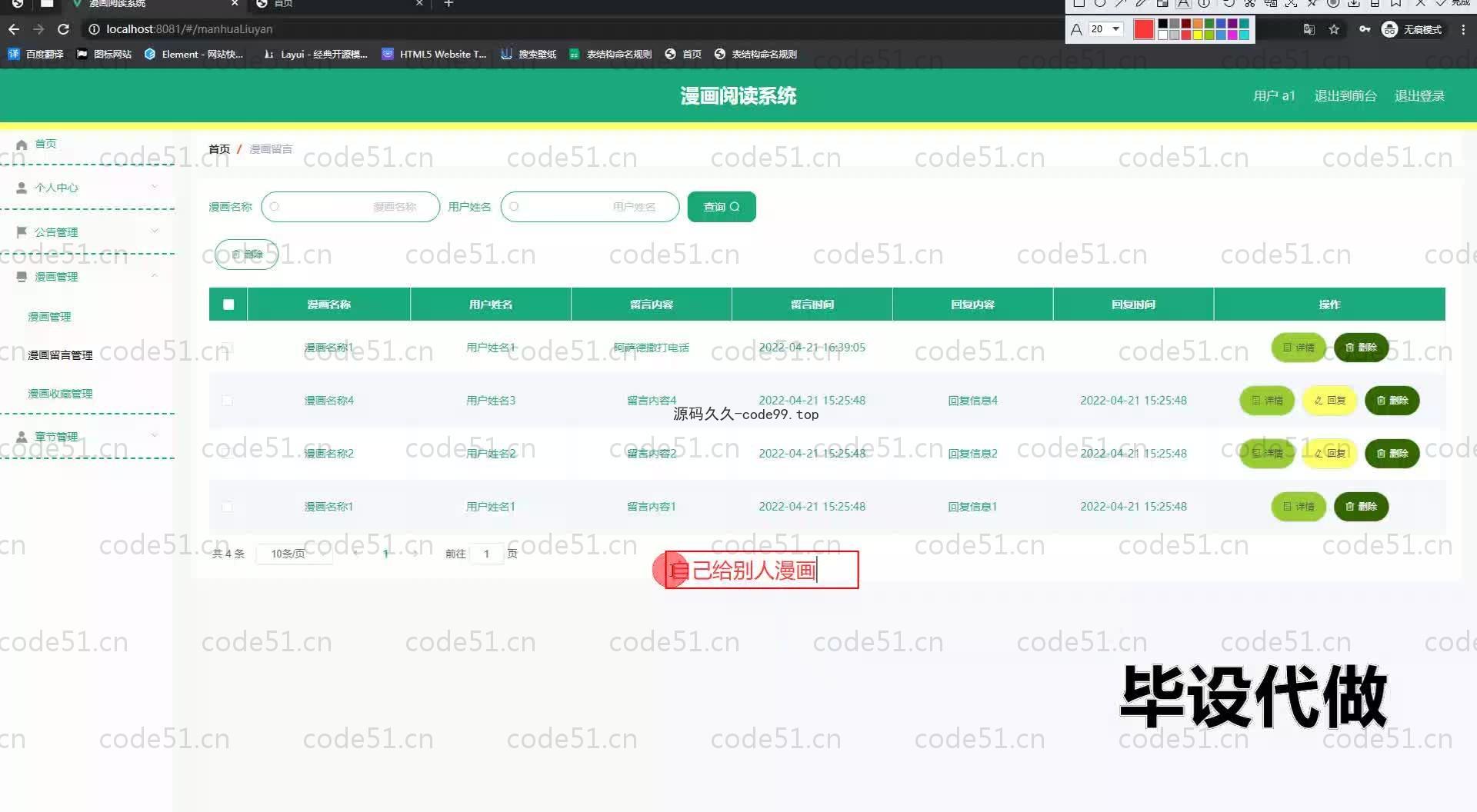Click the text tool letter A icon
Viewport: 1477px width, 812px height.
pos(1076,29)
